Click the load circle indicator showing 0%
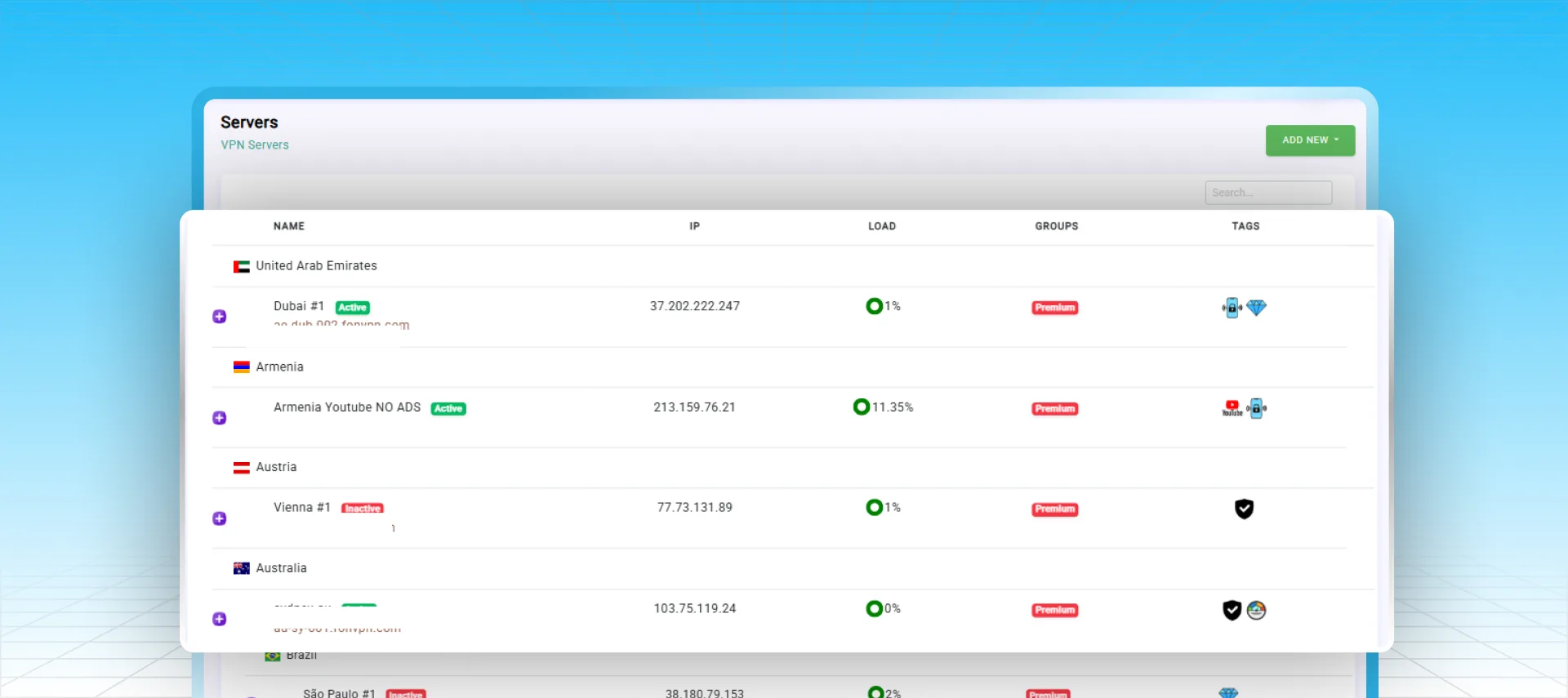The height and width of the screenshot is (698, 1568). [x=874, y=608]
